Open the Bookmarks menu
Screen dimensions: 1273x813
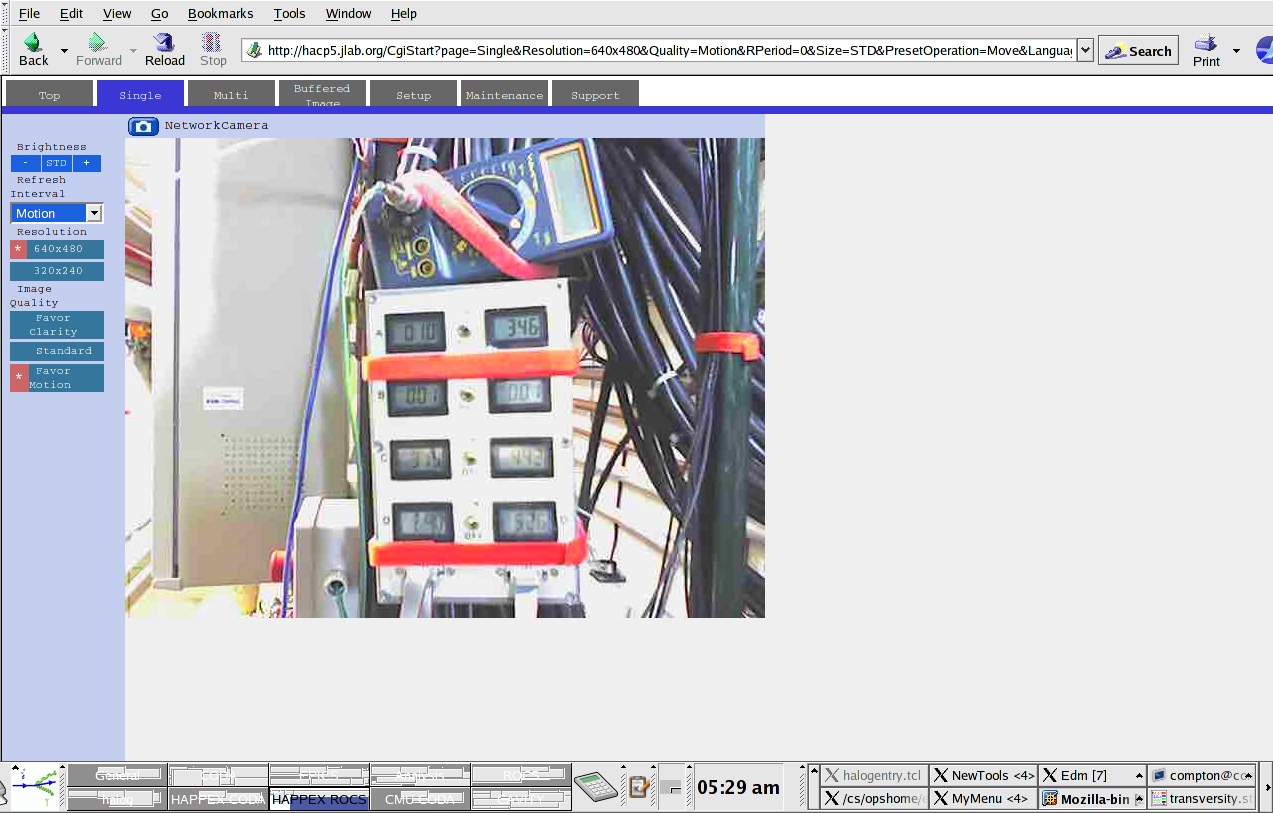tap(221, 13)
